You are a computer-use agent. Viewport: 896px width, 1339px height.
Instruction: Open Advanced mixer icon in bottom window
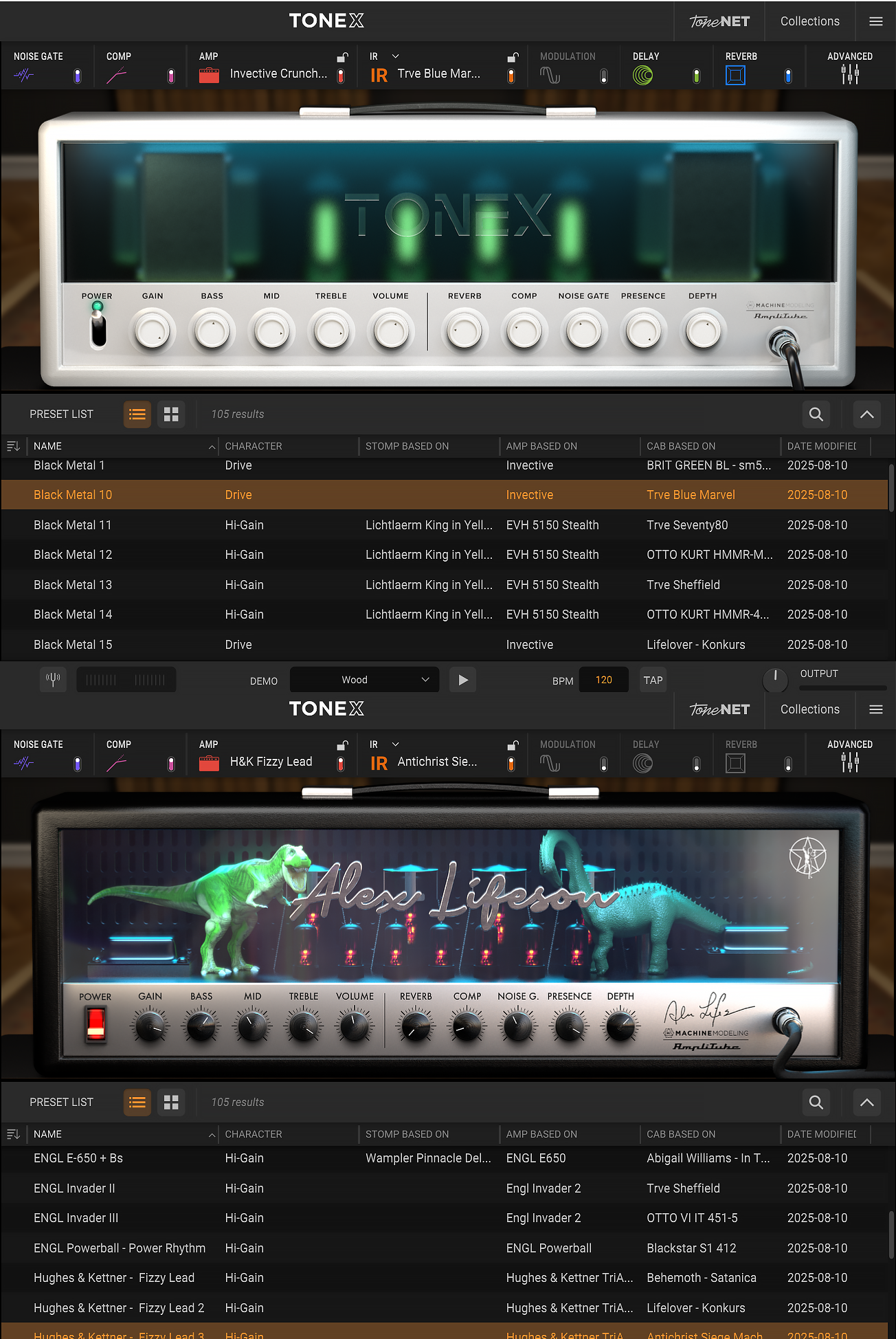pos(850,762)
